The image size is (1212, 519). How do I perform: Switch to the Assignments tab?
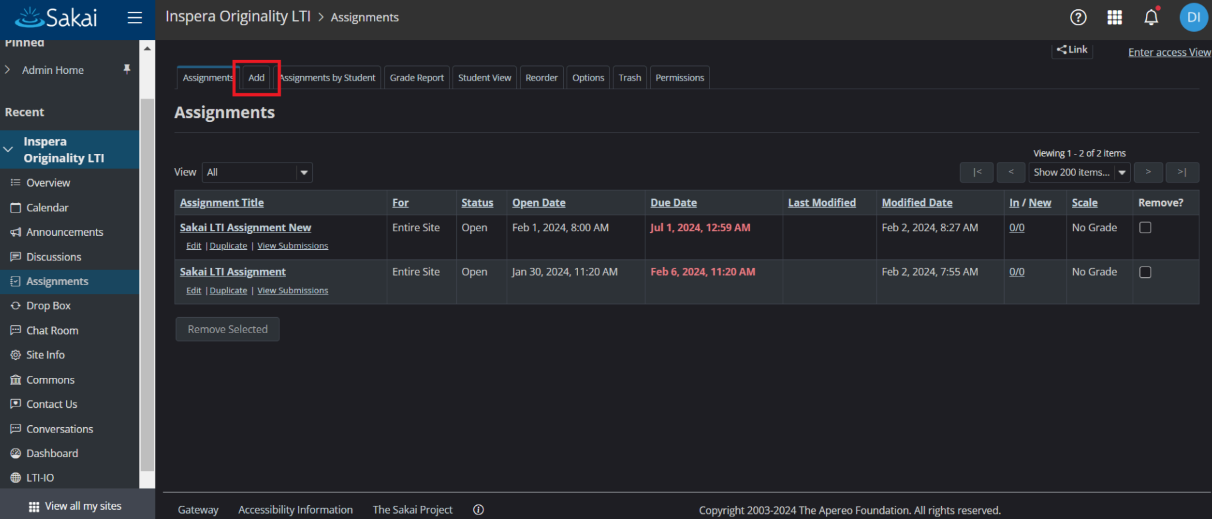(x=208, y=77)
